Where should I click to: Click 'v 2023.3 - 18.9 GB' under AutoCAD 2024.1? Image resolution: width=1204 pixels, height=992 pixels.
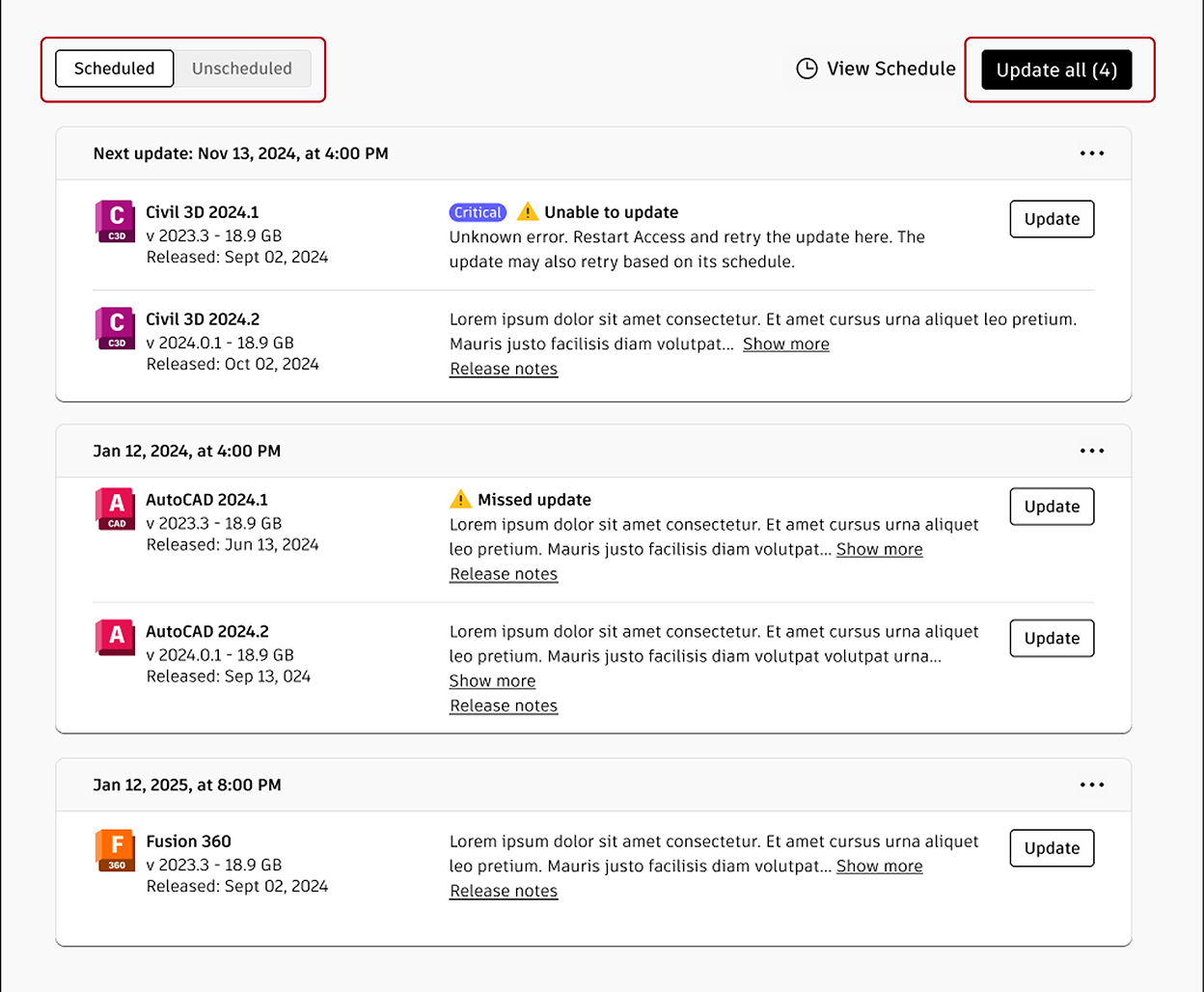point(214,523)
